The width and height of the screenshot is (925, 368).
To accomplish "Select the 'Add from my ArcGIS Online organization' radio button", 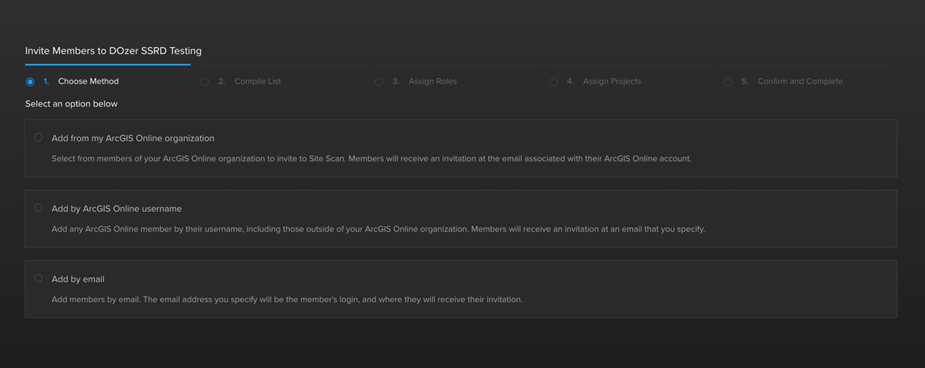I will pos(38,137).
